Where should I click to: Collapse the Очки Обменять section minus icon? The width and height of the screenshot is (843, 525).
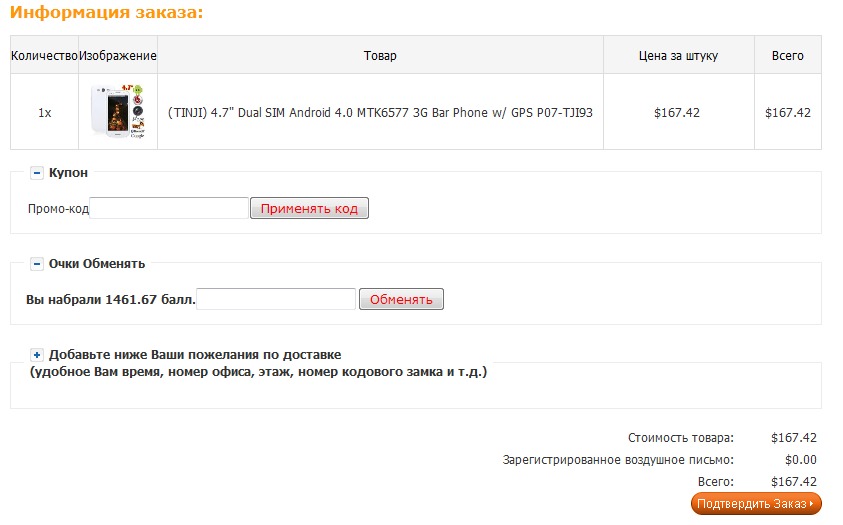tap(37, 264)
